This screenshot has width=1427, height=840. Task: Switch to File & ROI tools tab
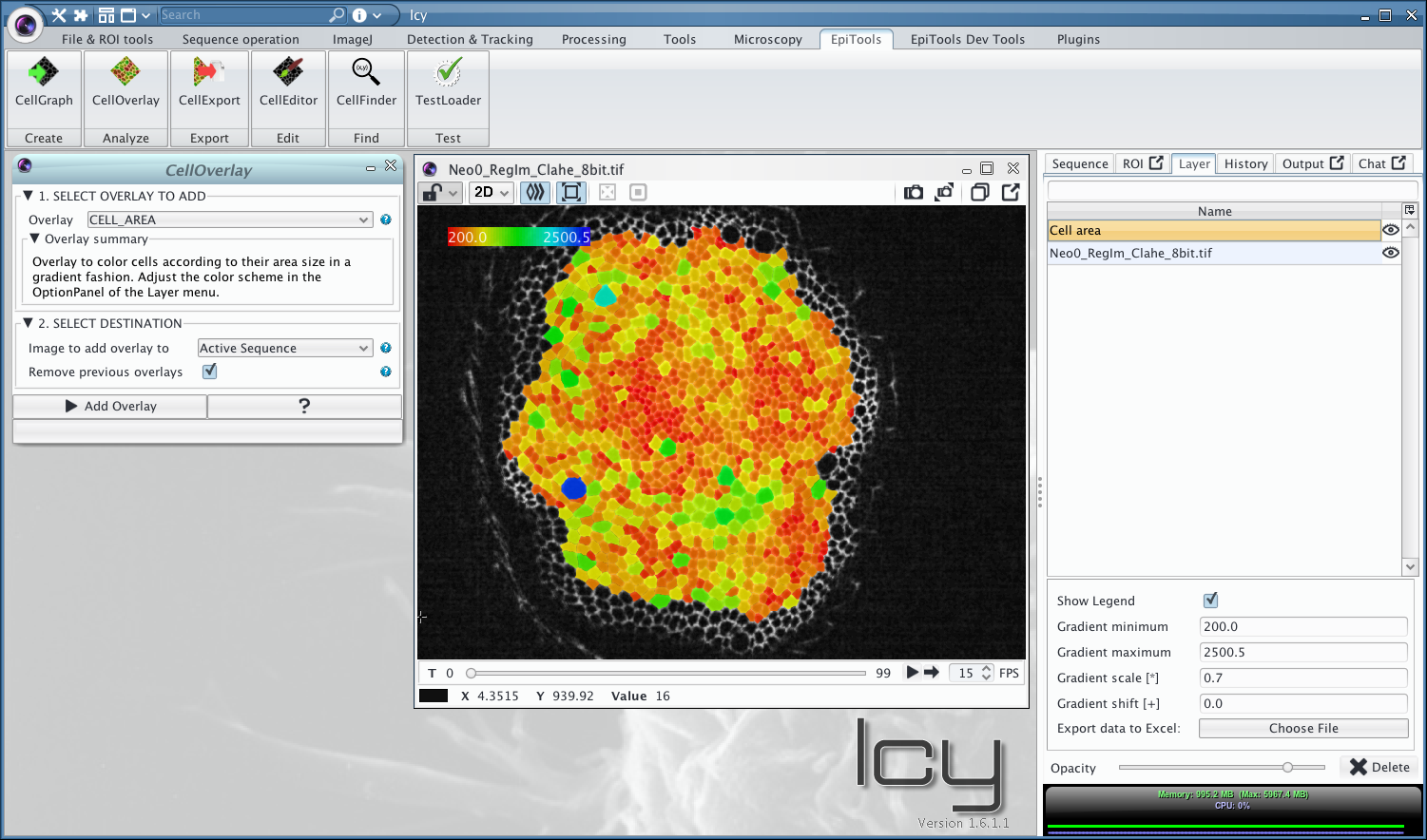point(107,39)
